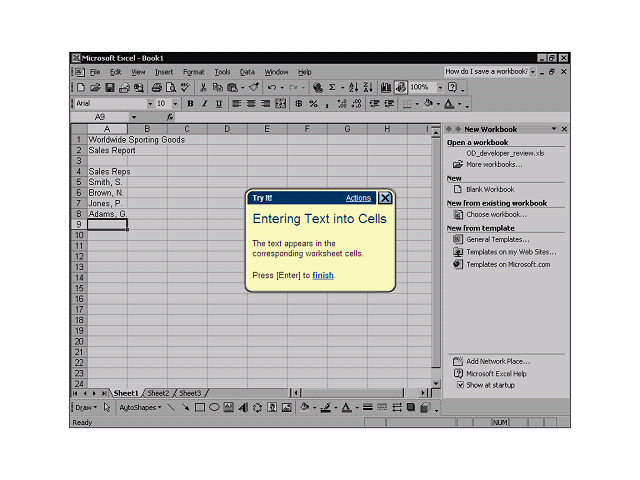Open the Format menu
The width and height of the screenshot is (640, 480).
[193, 72]
